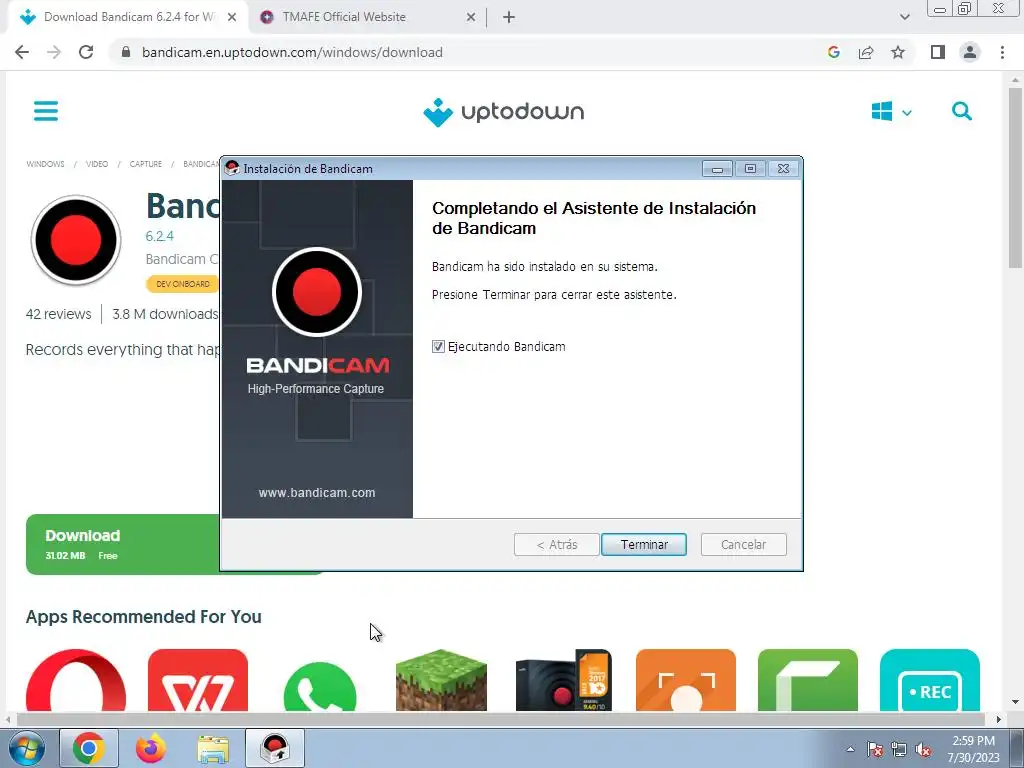Open the green recommended app icon
Viewport: 1024px width, 768px height.
point(808,680)
